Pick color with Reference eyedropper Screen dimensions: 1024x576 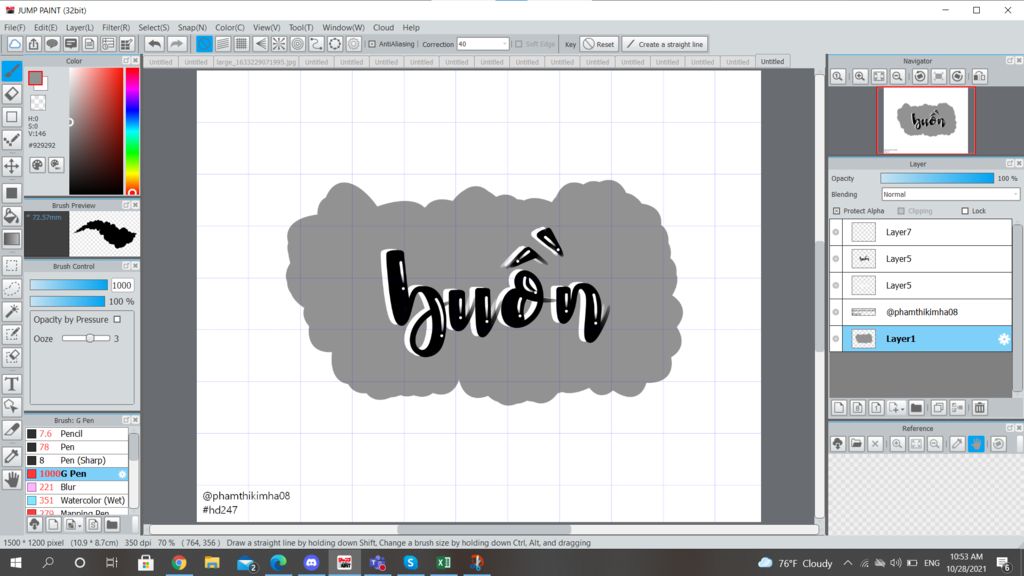(957, 444)
